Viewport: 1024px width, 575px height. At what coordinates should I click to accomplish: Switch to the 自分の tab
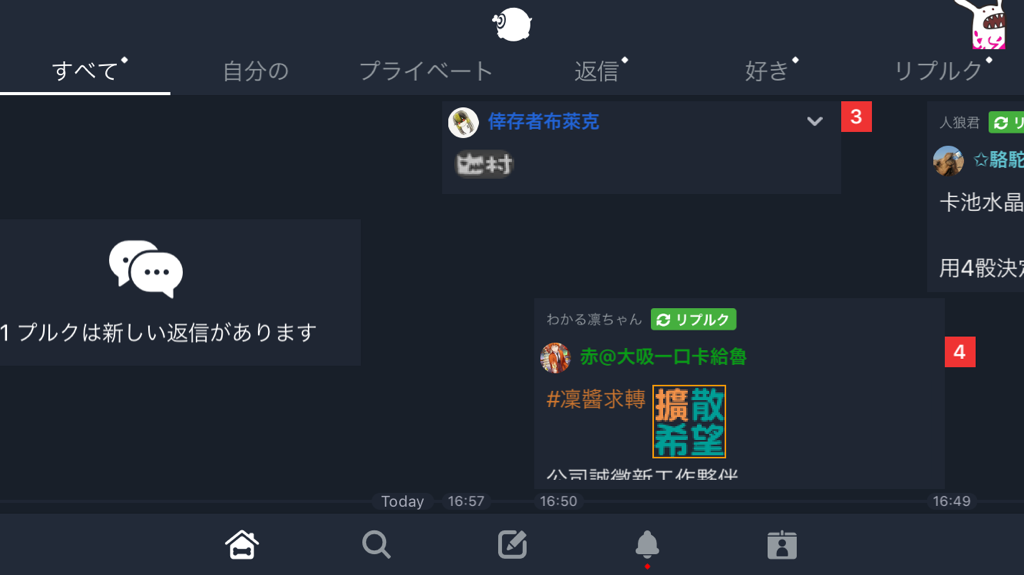pos(255,71)
